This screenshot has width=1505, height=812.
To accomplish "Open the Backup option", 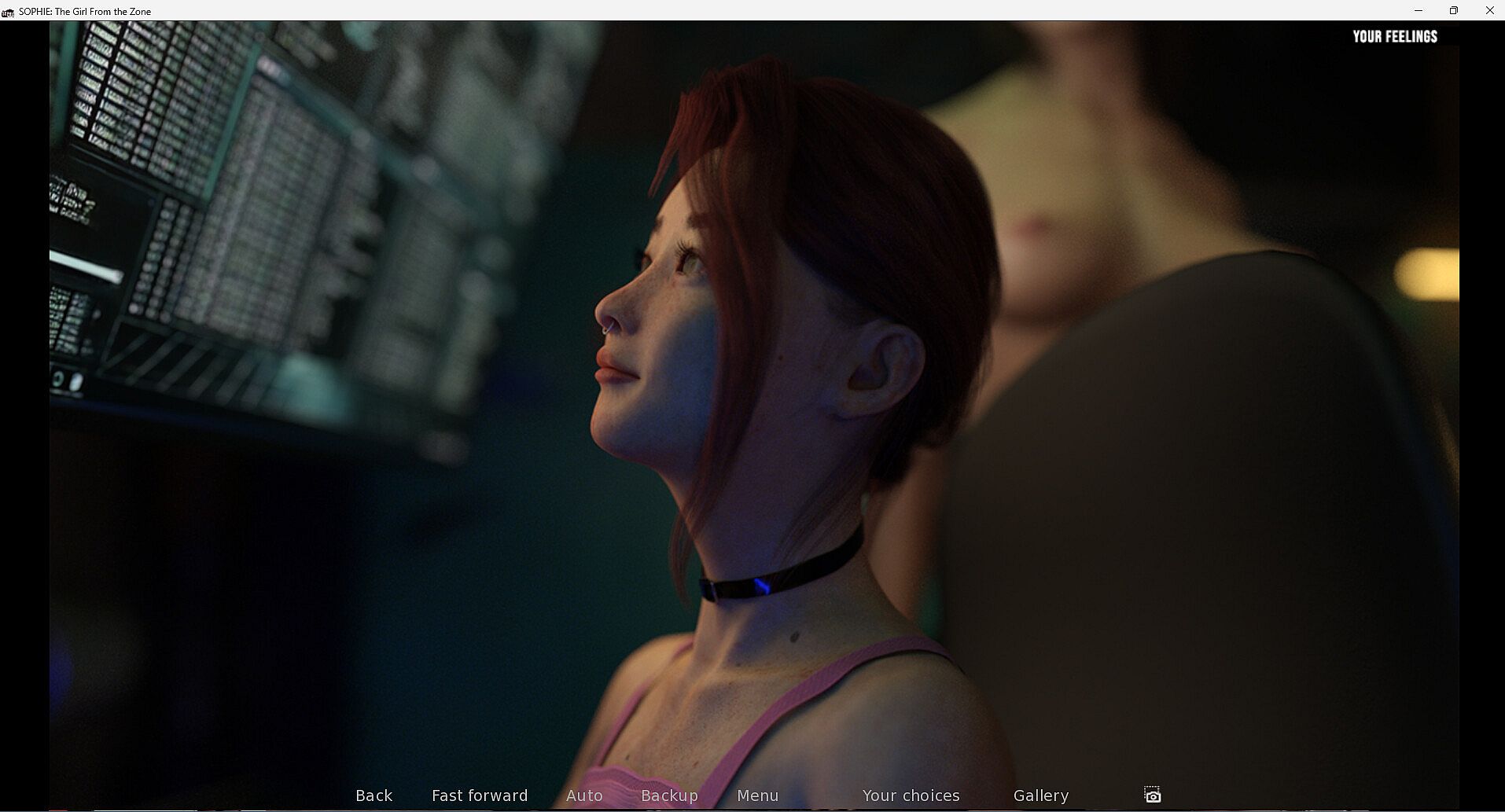I will [x=669, y=795].
